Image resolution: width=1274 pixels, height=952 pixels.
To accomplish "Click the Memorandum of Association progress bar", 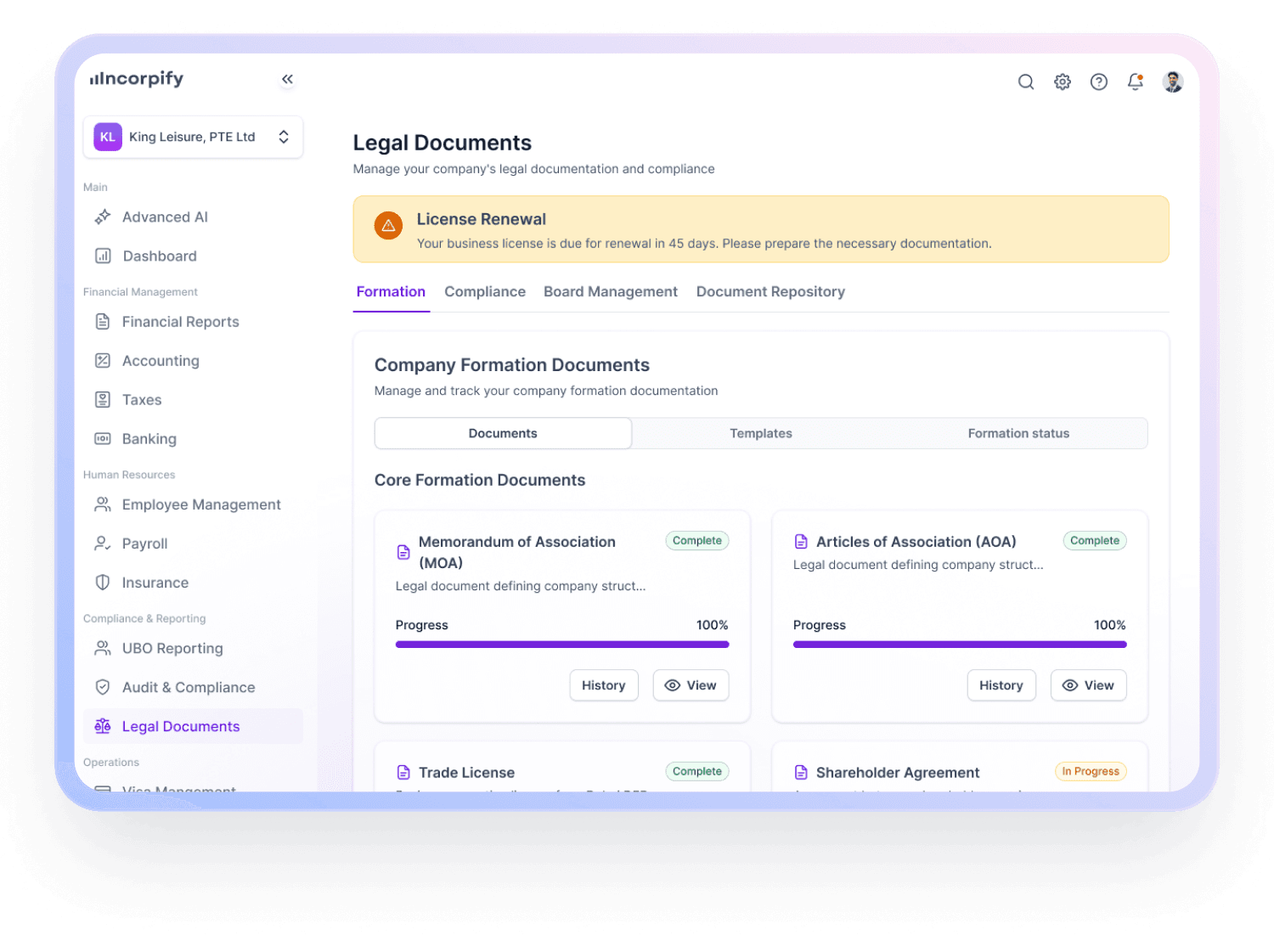I will coord(562,645).
